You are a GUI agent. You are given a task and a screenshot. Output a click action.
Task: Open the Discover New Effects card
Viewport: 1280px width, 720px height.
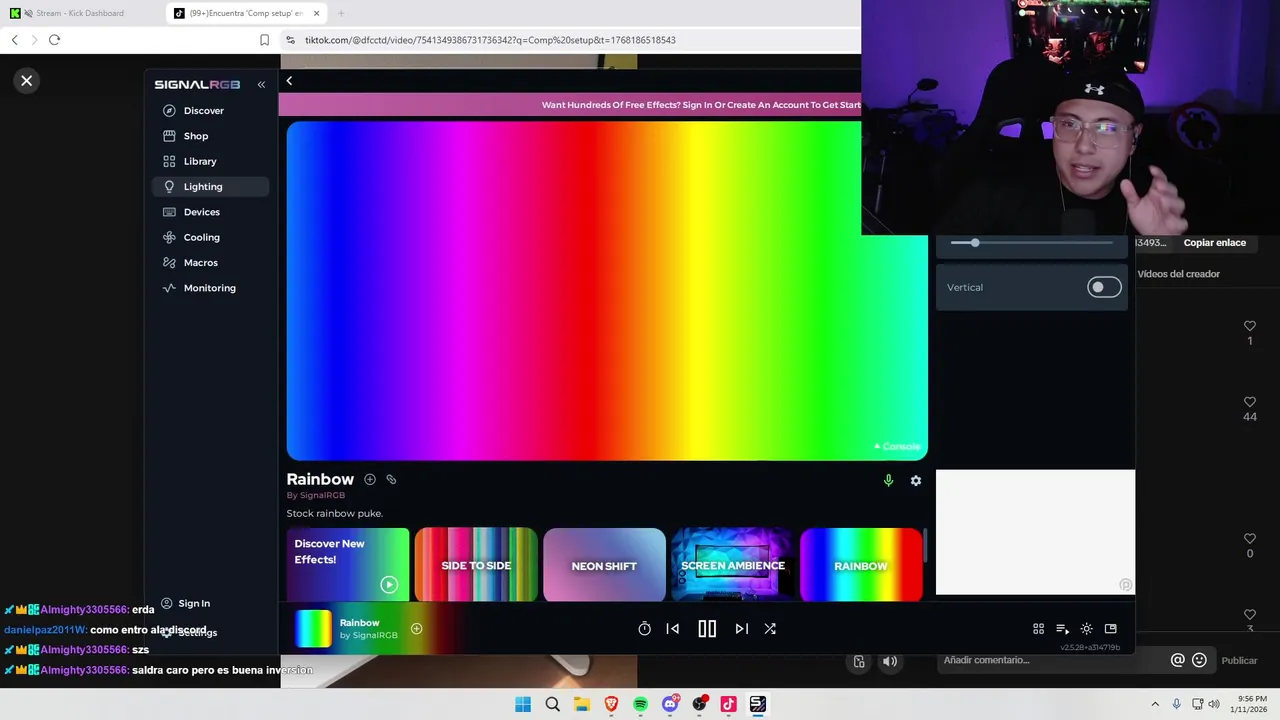coord(347,565)
